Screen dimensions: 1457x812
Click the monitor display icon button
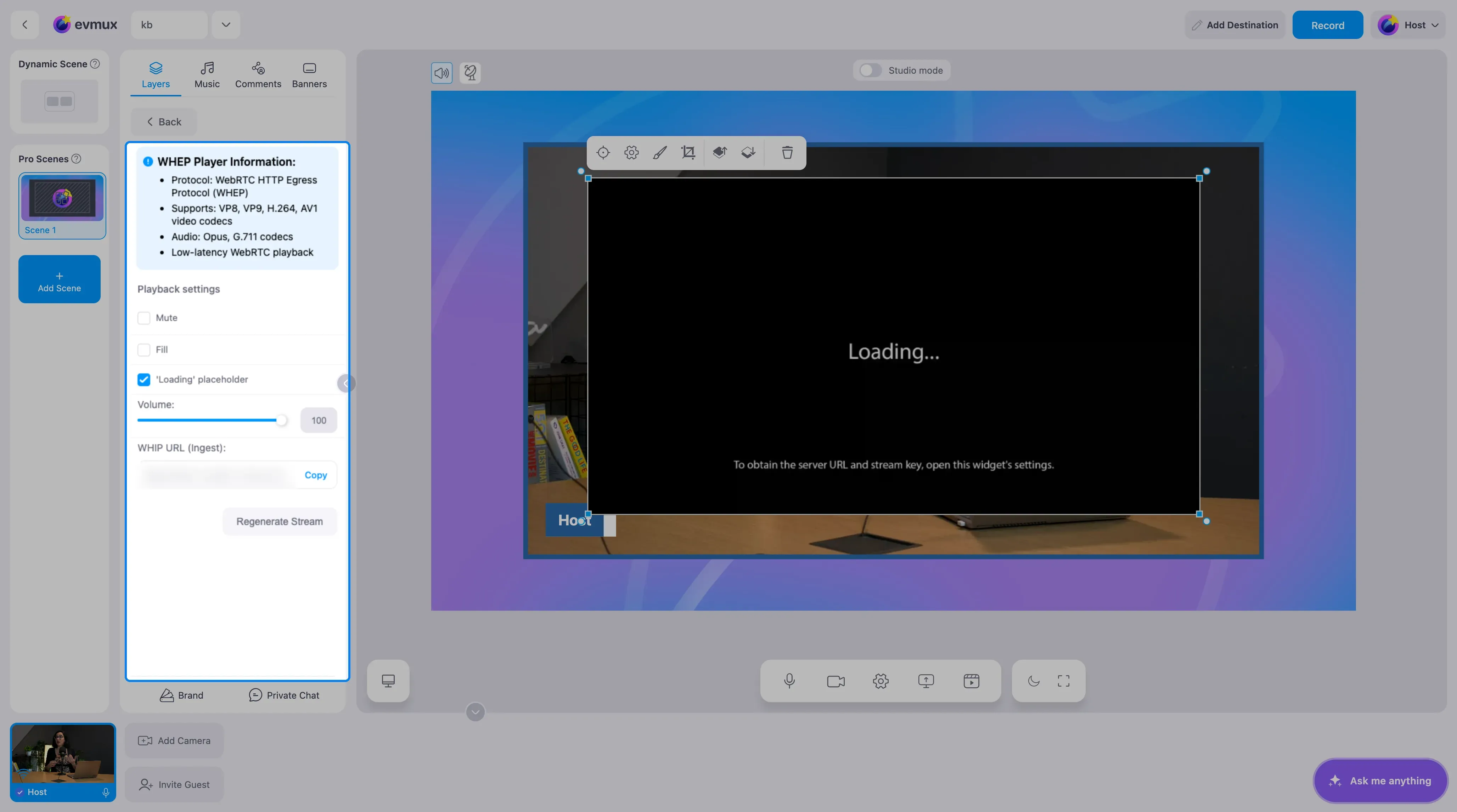click(388, 681)
